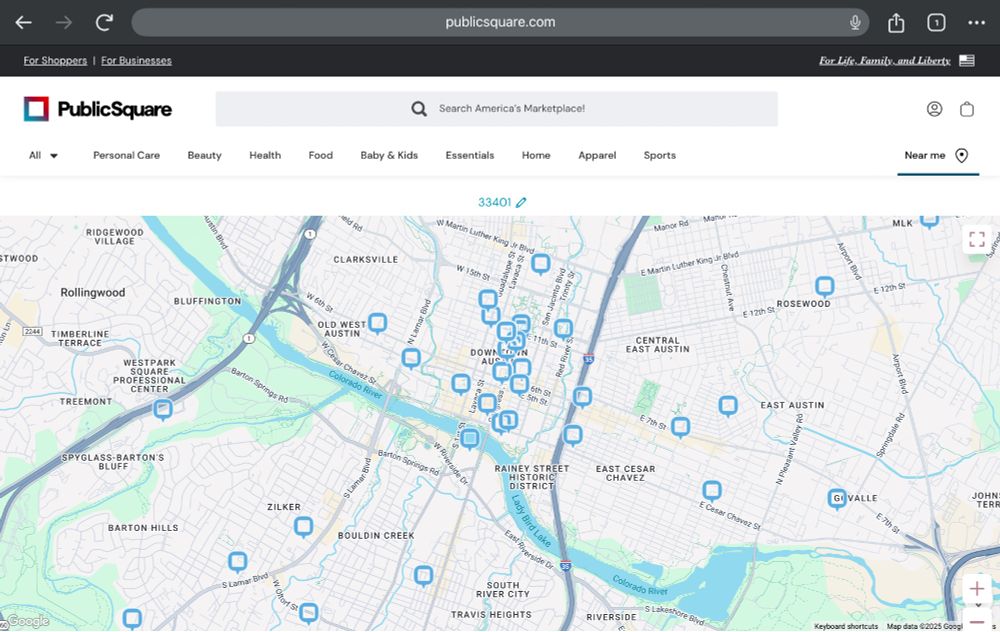Open the Food category

321,156
